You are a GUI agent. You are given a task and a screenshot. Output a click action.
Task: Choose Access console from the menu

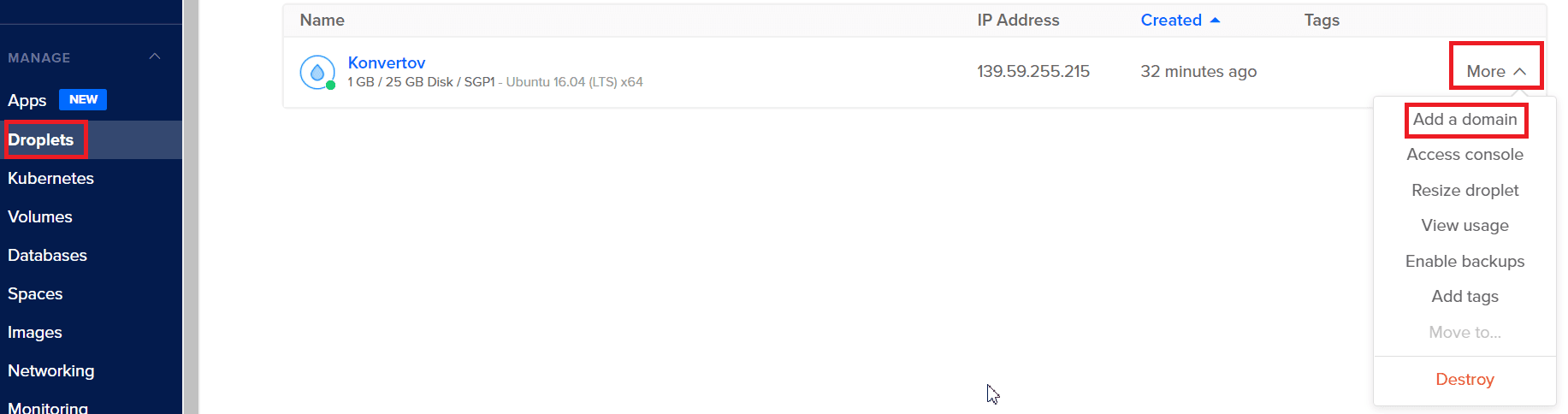click(1464, 155)
